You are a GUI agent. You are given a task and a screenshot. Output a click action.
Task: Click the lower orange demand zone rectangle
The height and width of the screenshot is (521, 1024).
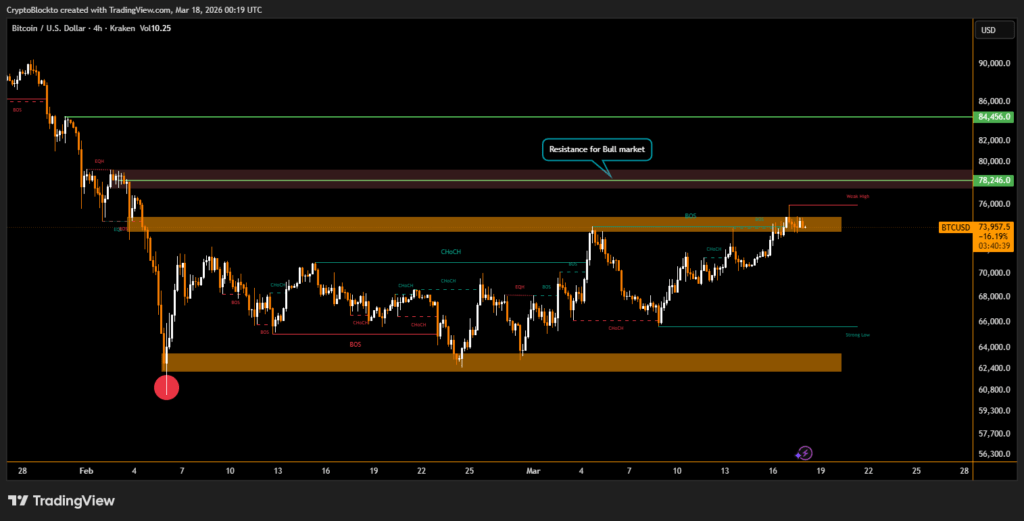[500, 362]
